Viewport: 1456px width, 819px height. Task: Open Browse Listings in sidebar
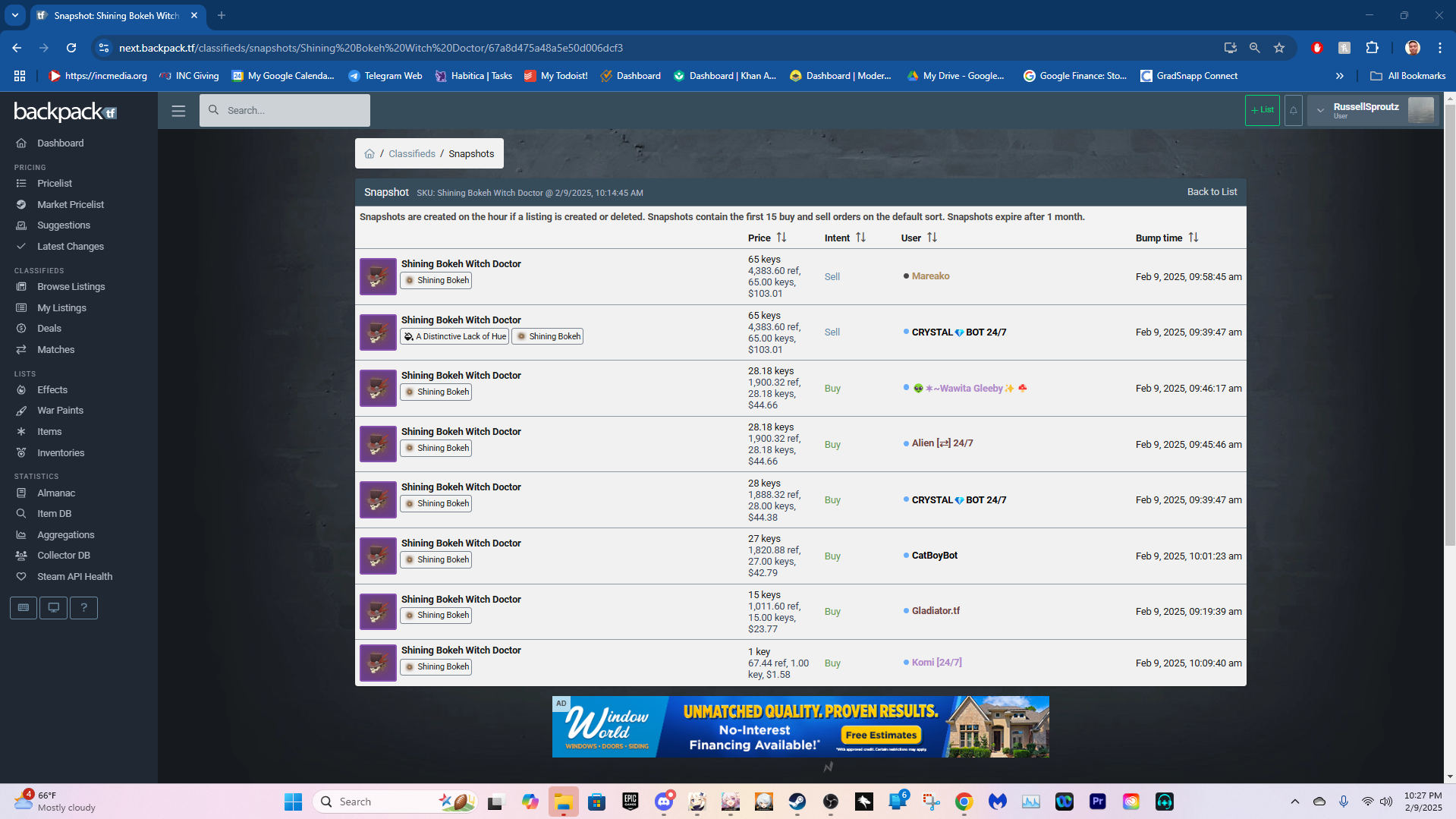click(71, 287)
